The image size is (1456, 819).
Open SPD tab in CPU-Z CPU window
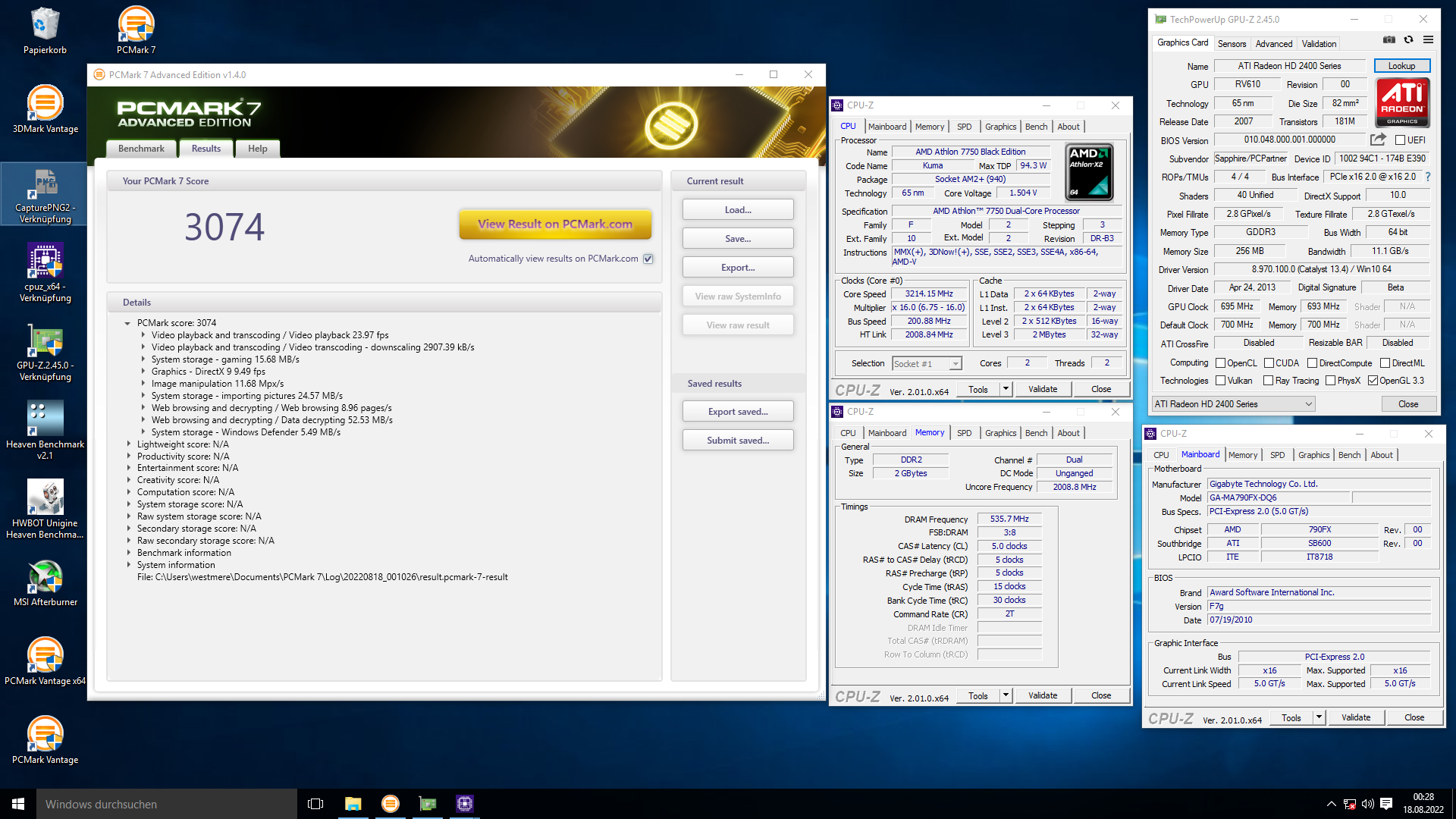pos(964,127)
